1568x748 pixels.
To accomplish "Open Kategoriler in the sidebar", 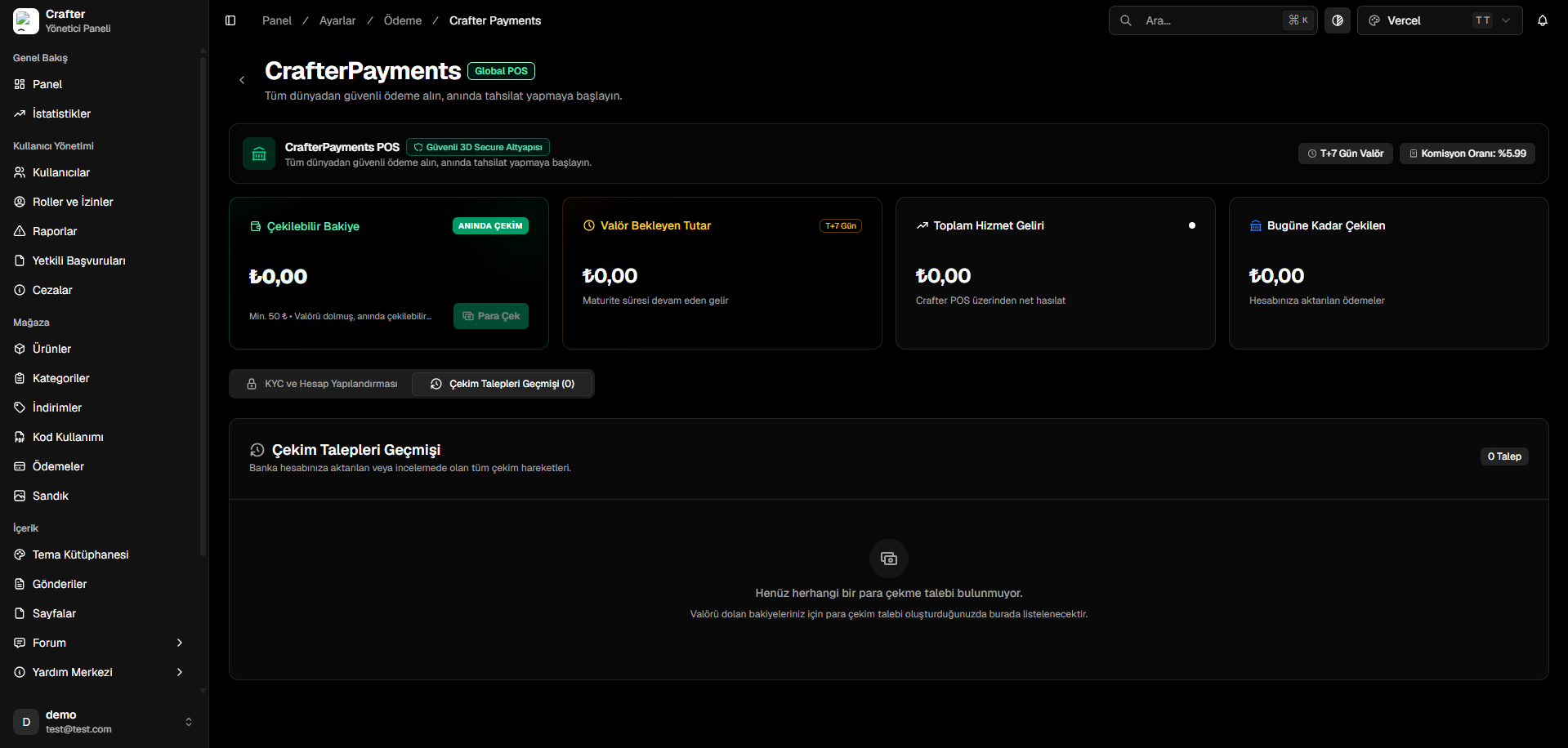I will (x=100, y=378).
